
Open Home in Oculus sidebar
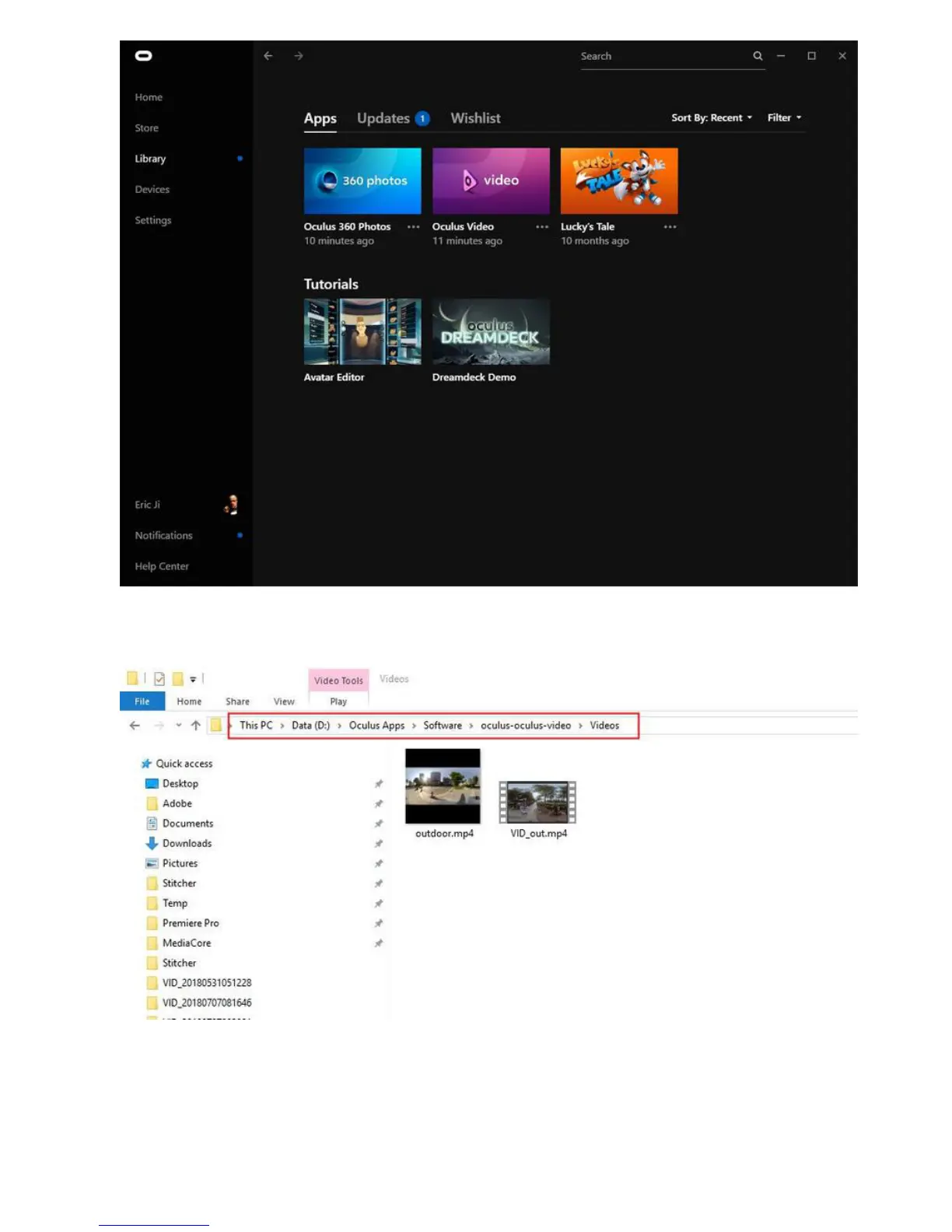coord(149,97)
